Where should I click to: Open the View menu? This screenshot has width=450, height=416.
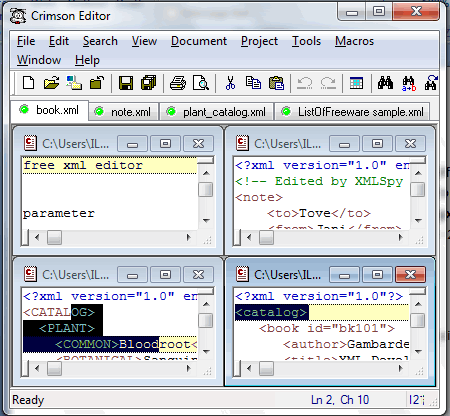144,41
